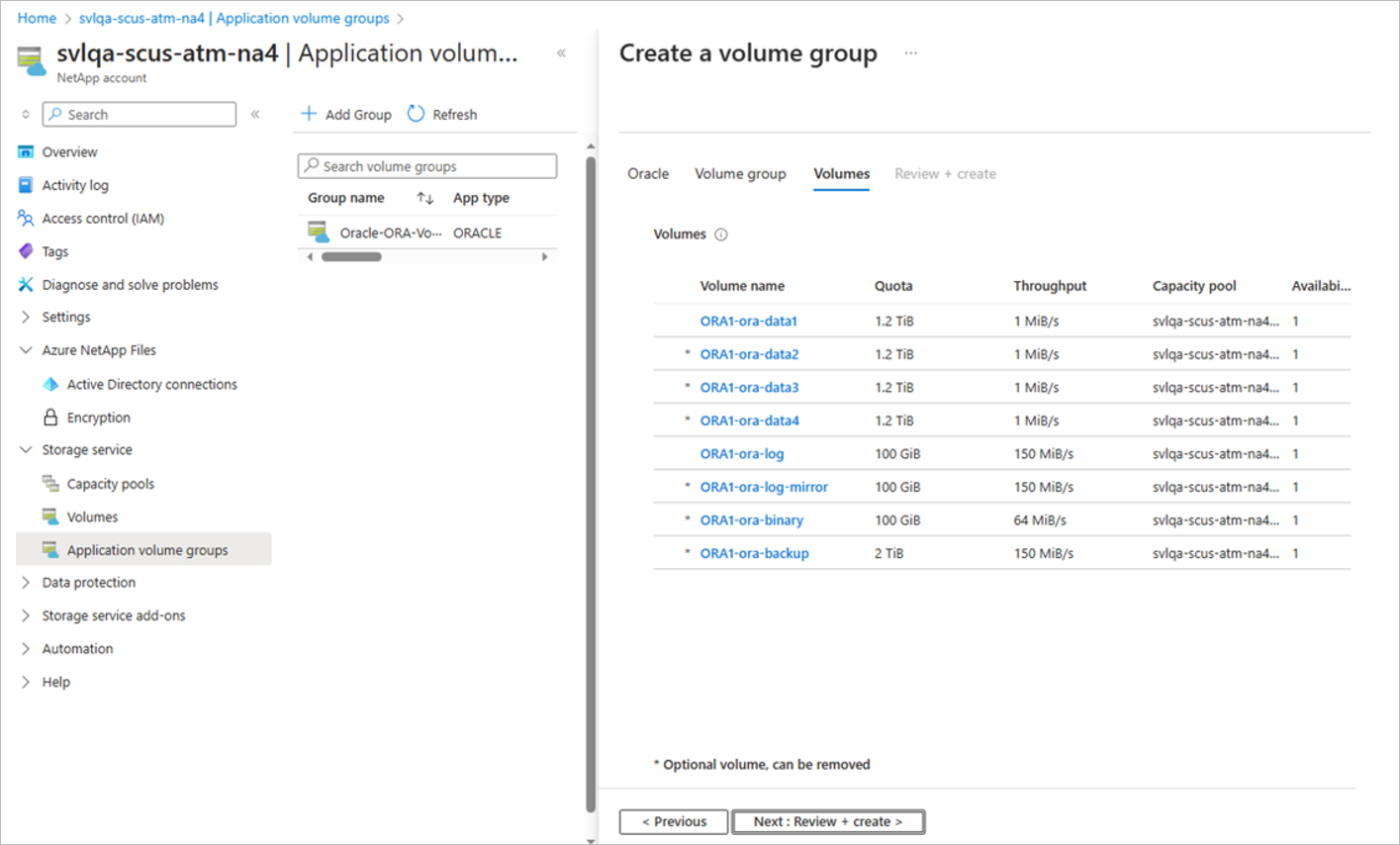
Task: Click the Encryption lock icon
Action: pos(50,417)
